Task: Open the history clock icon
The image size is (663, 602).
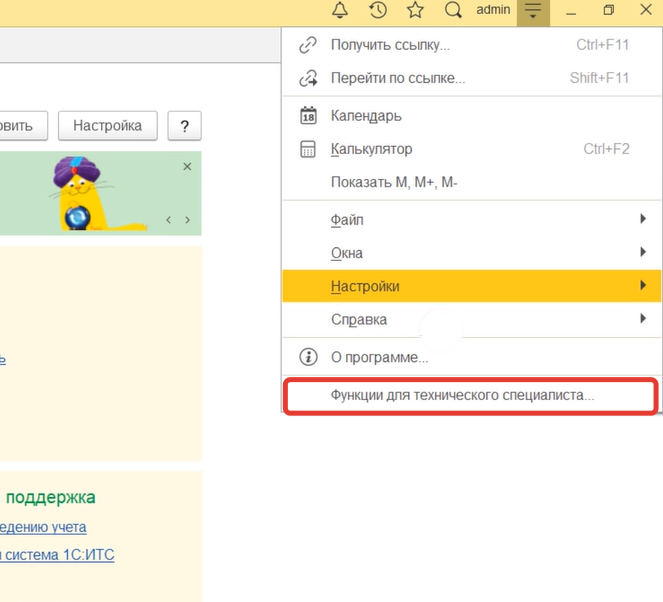Action: click(378, 11)
